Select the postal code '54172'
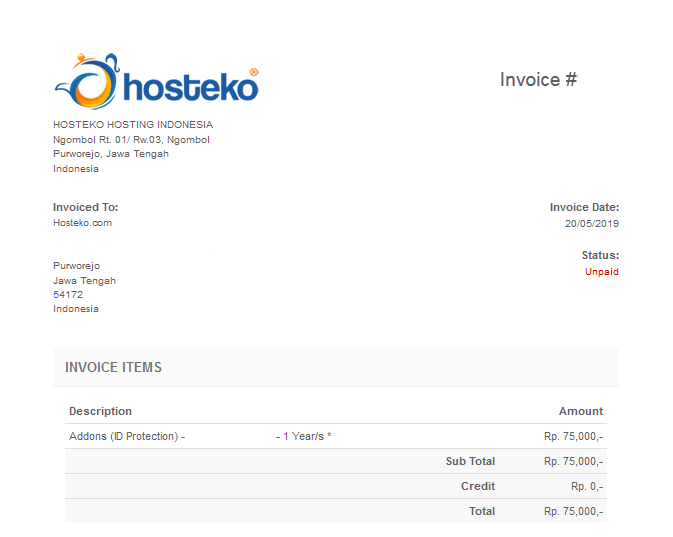 68,294
